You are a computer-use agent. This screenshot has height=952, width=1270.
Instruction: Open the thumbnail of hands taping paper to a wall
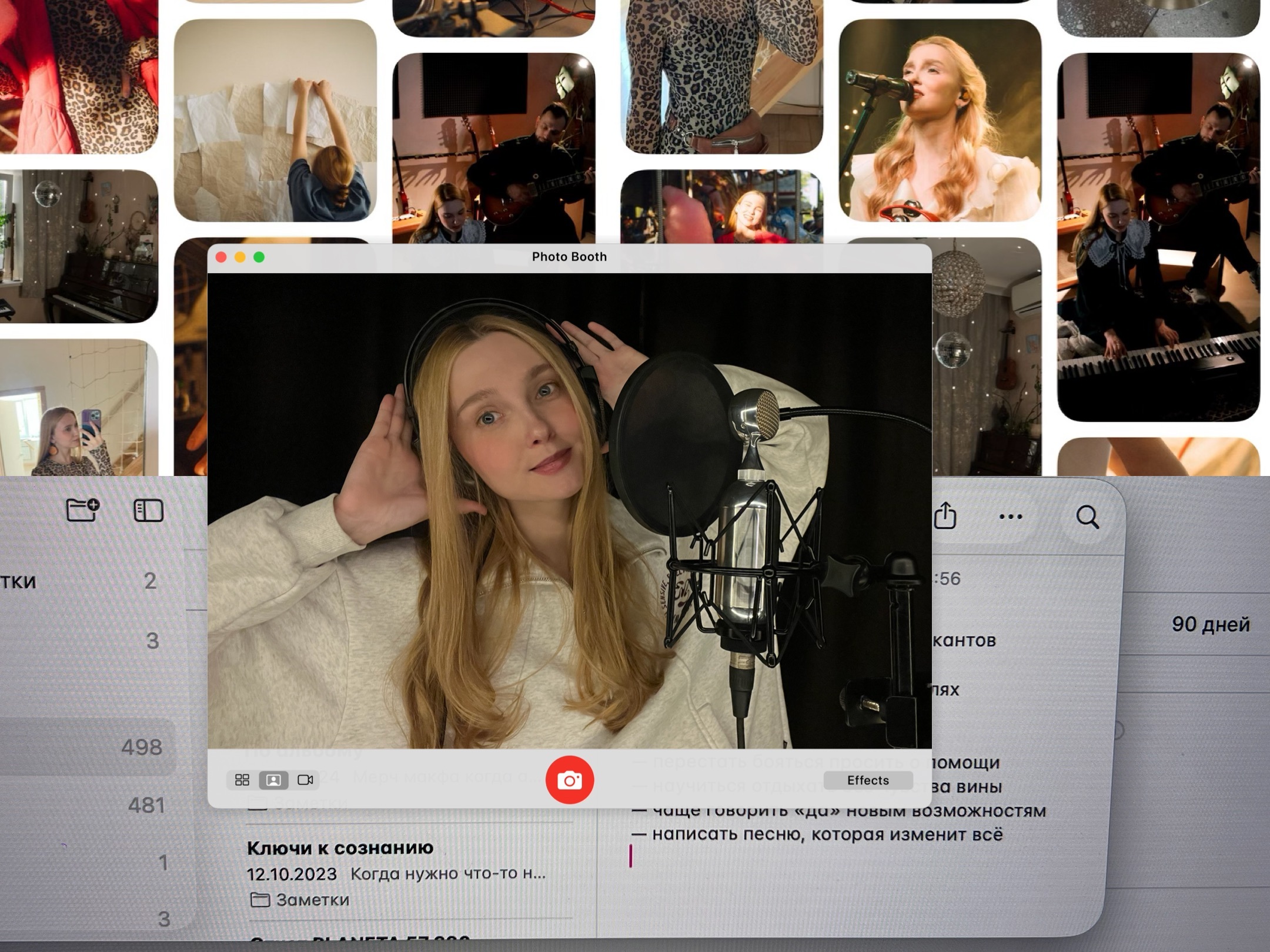(275, 120)
